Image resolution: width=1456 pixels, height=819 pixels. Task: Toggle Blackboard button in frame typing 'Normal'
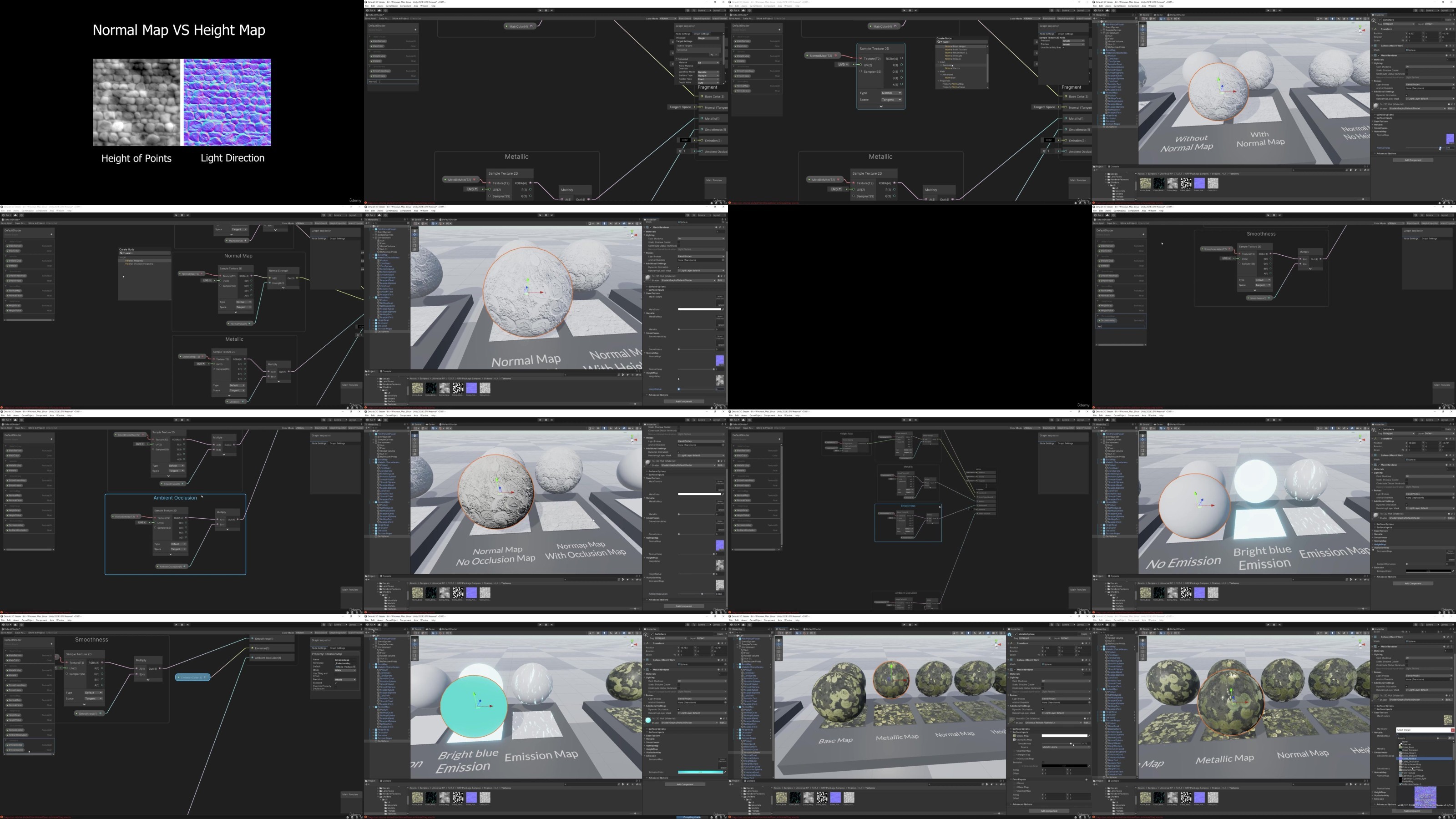tap(685, 18)
